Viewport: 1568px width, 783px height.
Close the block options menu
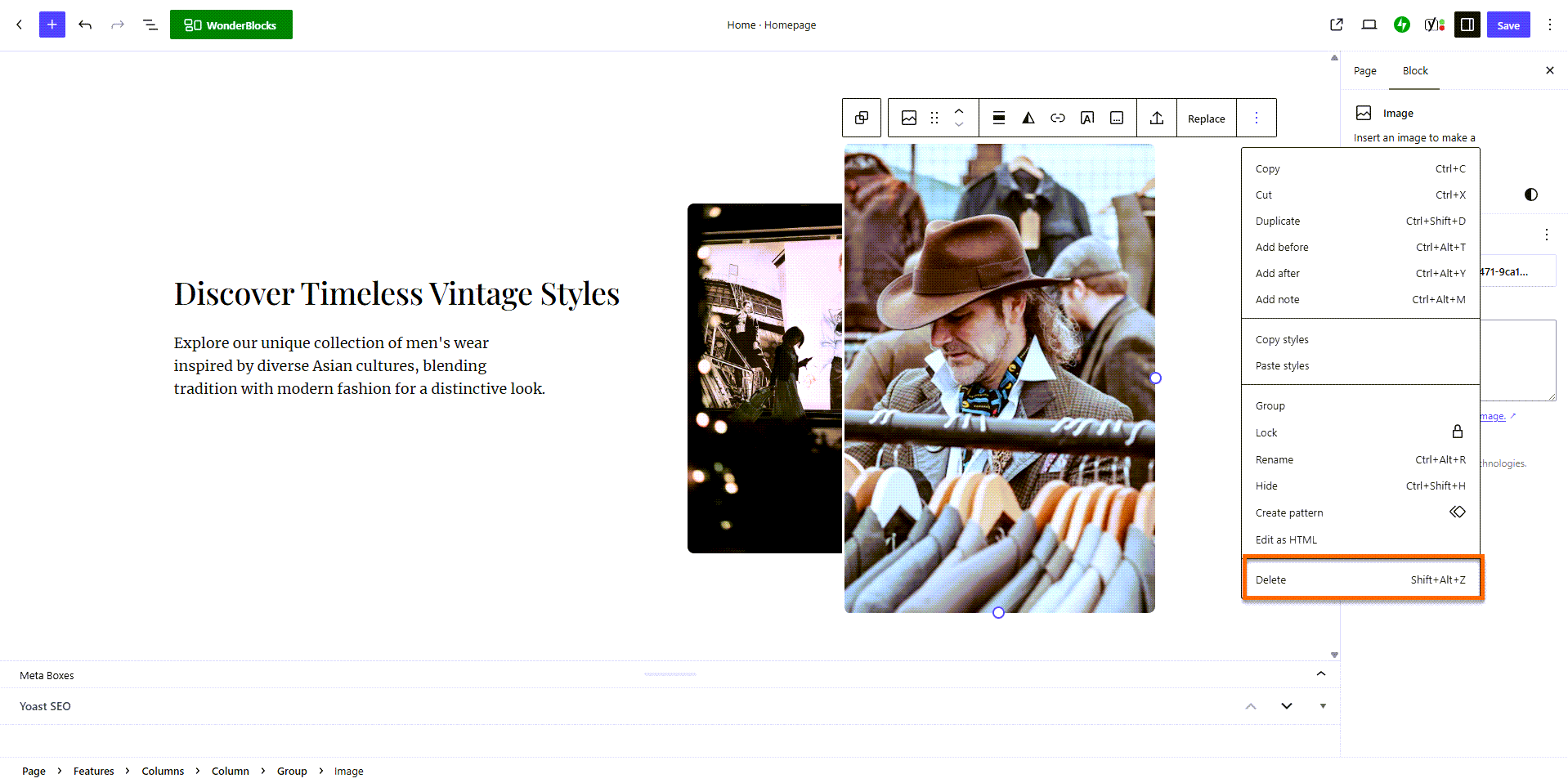[x=1257, y=118]
